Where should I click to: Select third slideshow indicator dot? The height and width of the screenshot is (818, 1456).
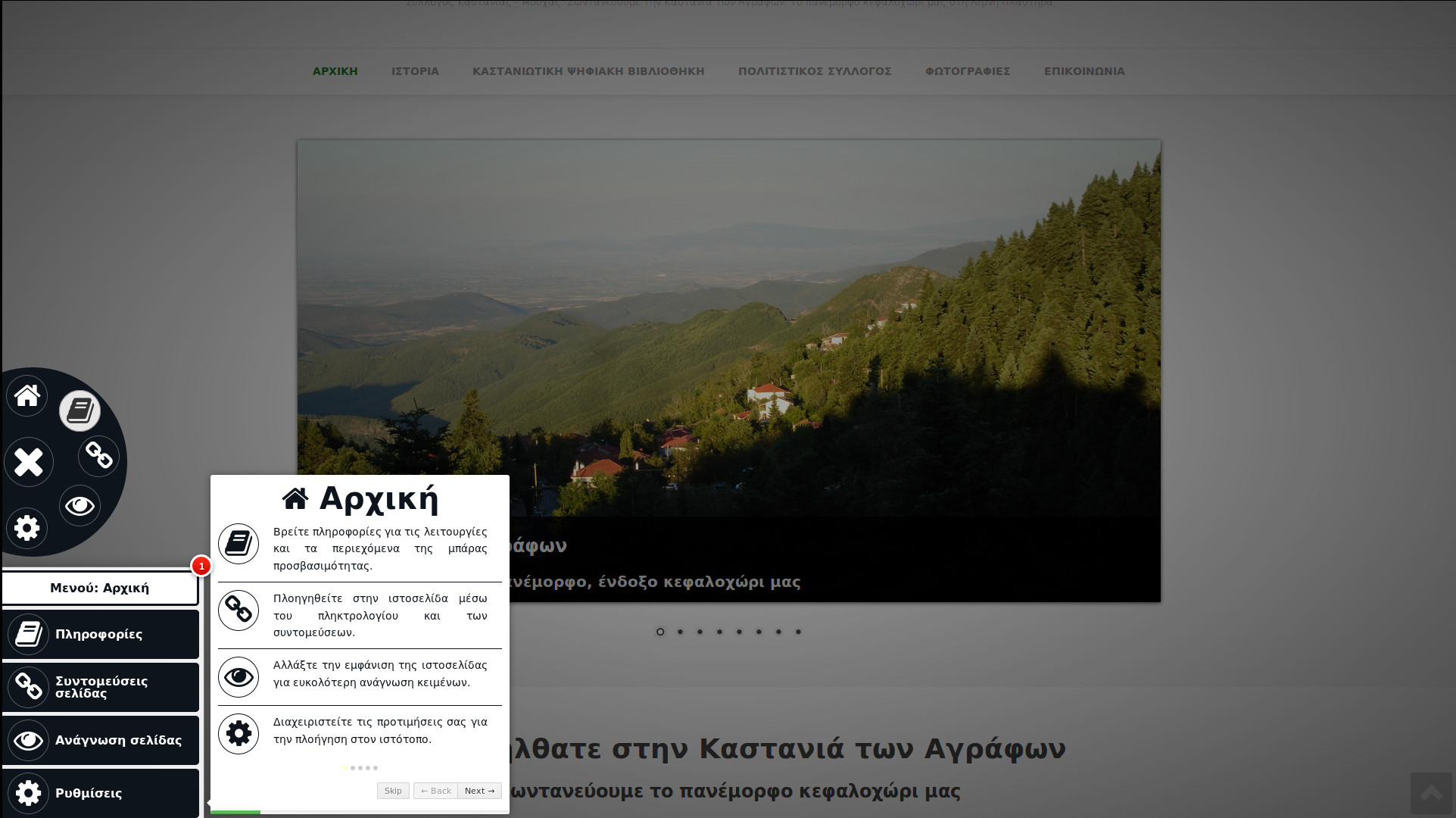click(x=700, y=632)
